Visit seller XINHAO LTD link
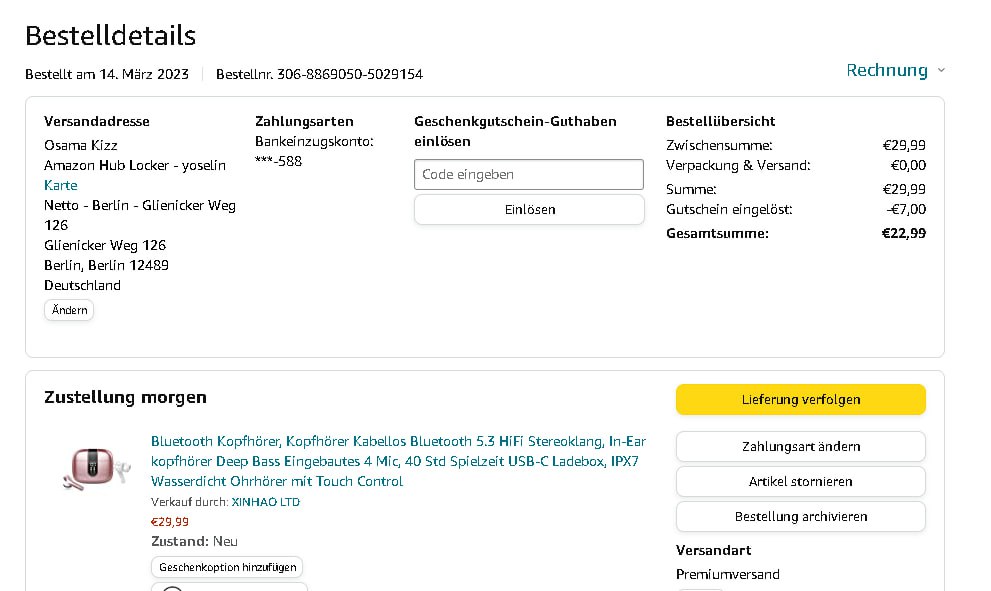 [265, 502]
